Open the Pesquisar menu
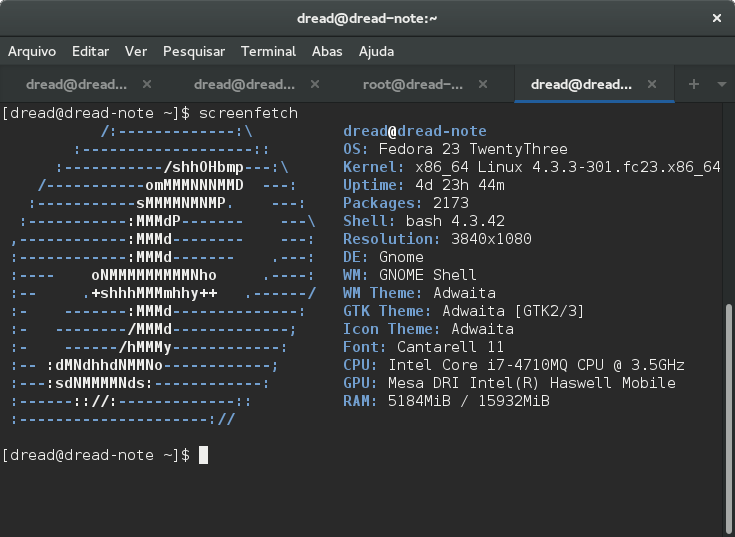 [x=194, y=51]
